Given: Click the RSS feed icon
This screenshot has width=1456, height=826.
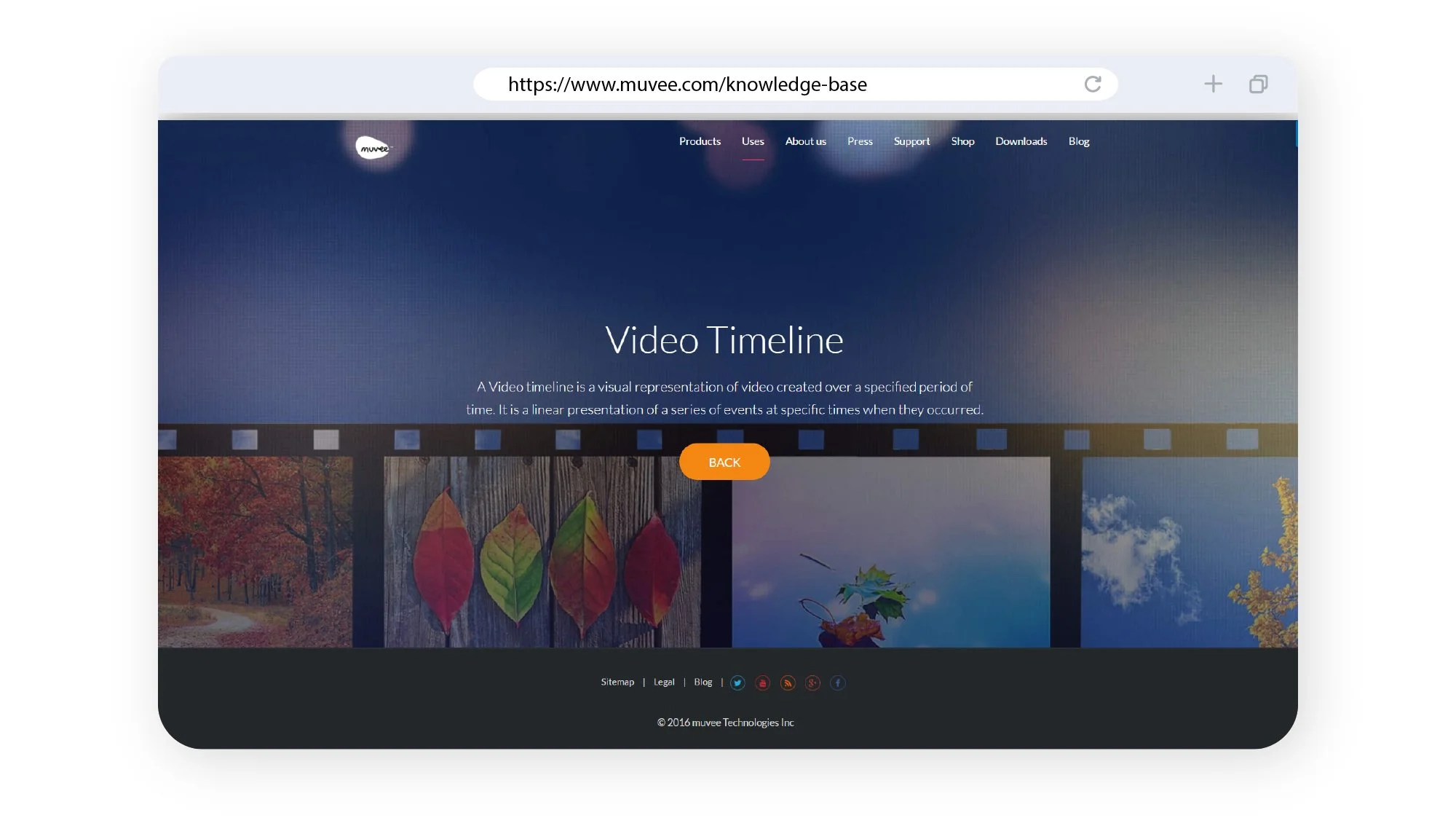Looking at the screenshot, I should point(788,683).
